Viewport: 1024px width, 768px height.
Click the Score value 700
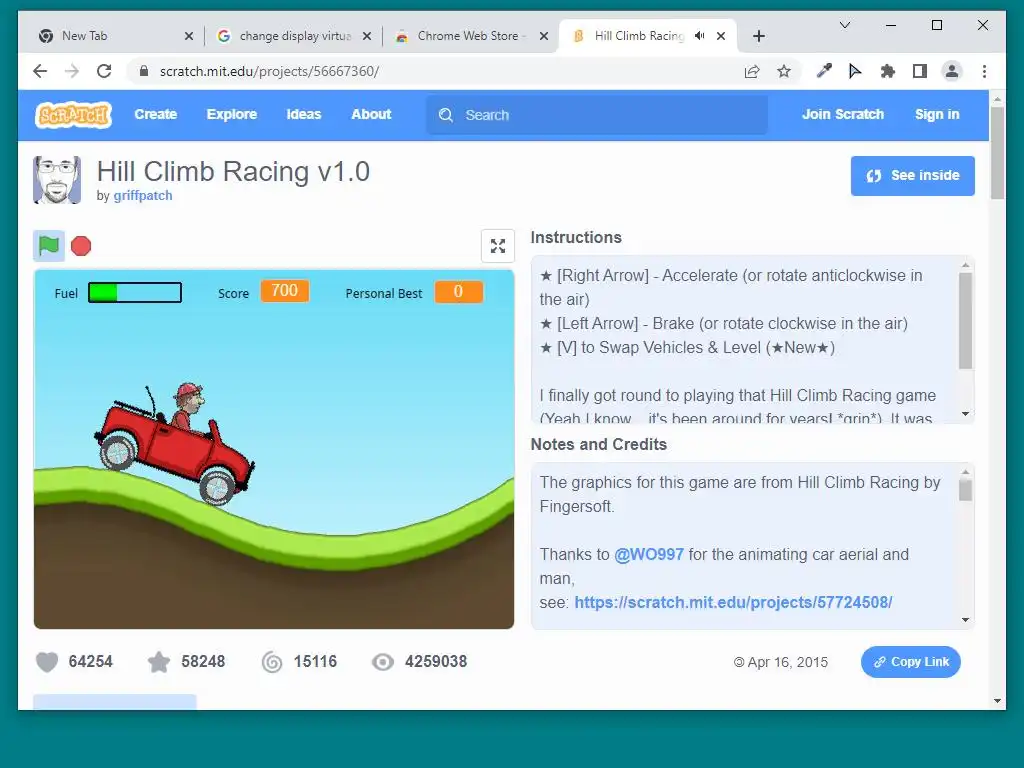point(285,291)
